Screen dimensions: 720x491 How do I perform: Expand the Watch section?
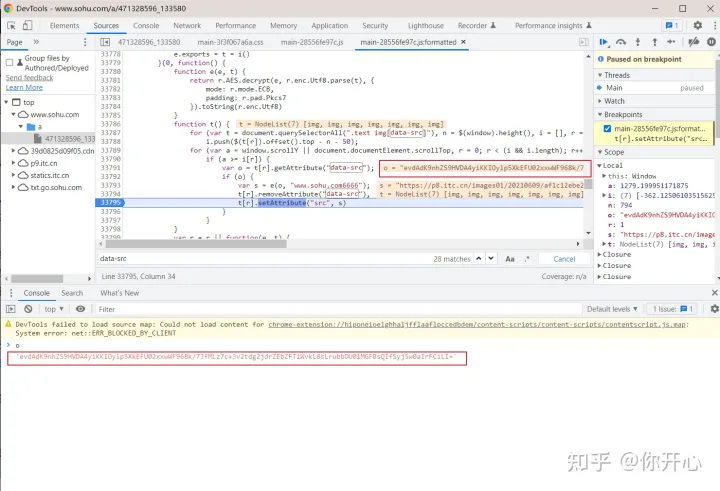[x=613, y=101]
